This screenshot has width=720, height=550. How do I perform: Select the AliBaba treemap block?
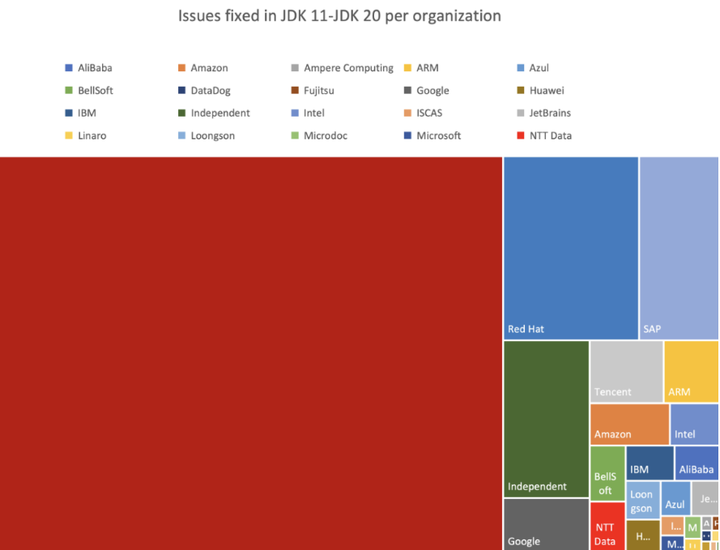click(697, 463)
